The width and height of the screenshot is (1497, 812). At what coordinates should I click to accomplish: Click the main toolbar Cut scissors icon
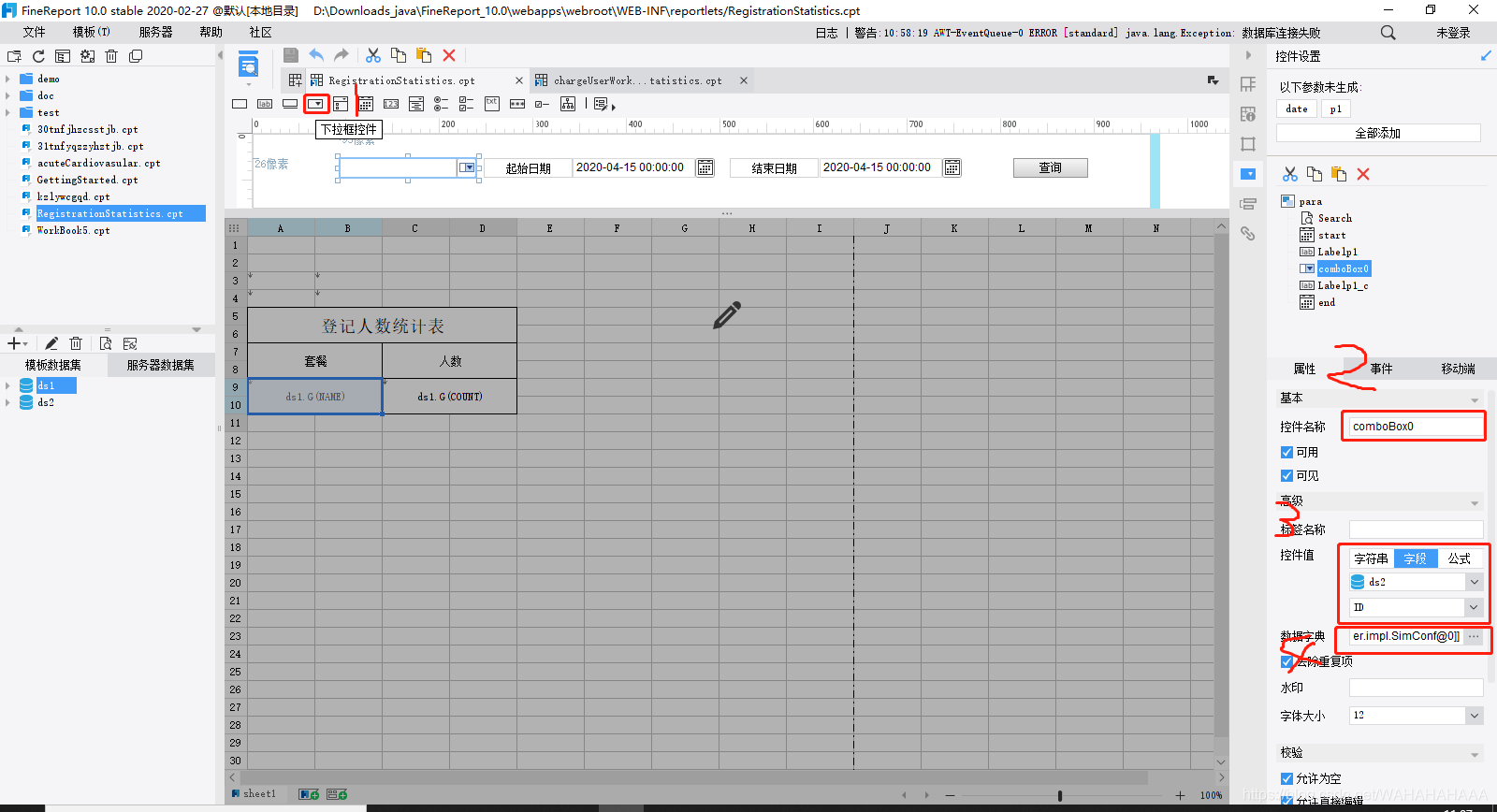coord(373,55)
